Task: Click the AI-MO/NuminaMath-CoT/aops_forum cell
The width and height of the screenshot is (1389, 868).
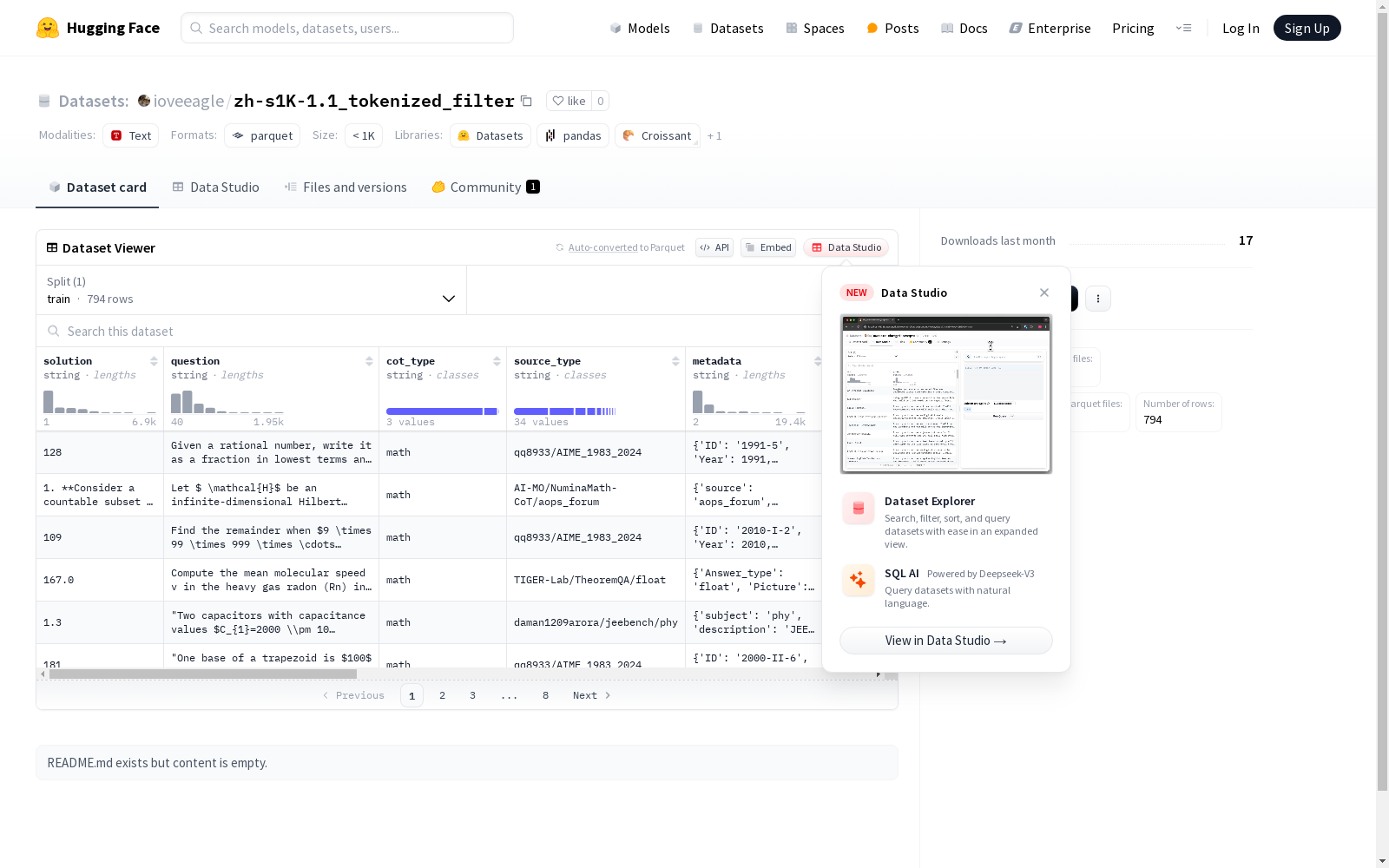Action: click(x=596, y=495)
